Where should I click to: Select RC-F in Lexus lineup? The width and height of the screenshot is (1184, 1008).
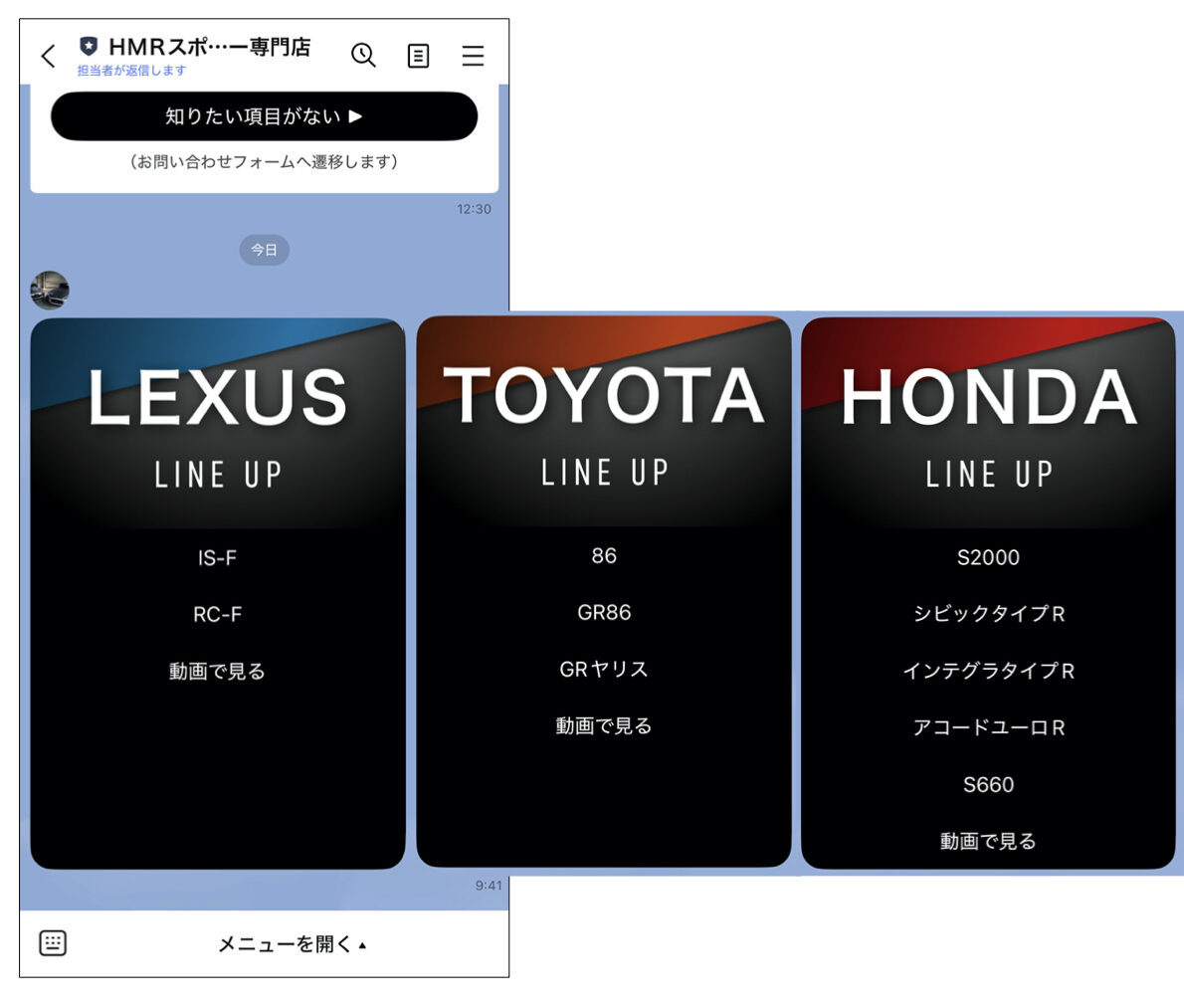[218, 615]
